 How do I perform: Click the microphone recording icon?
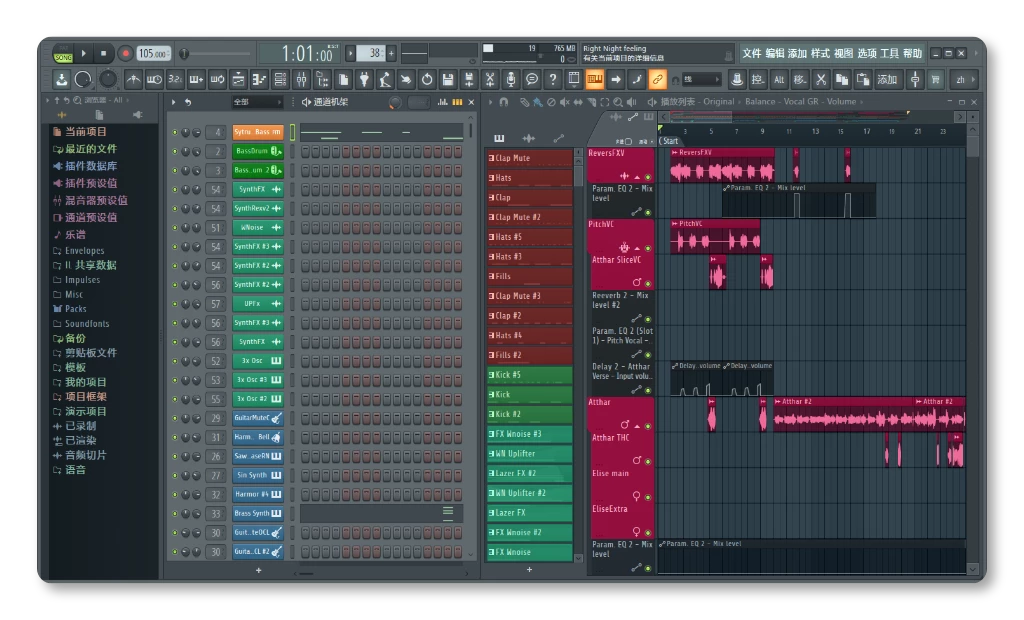(511, 80)
